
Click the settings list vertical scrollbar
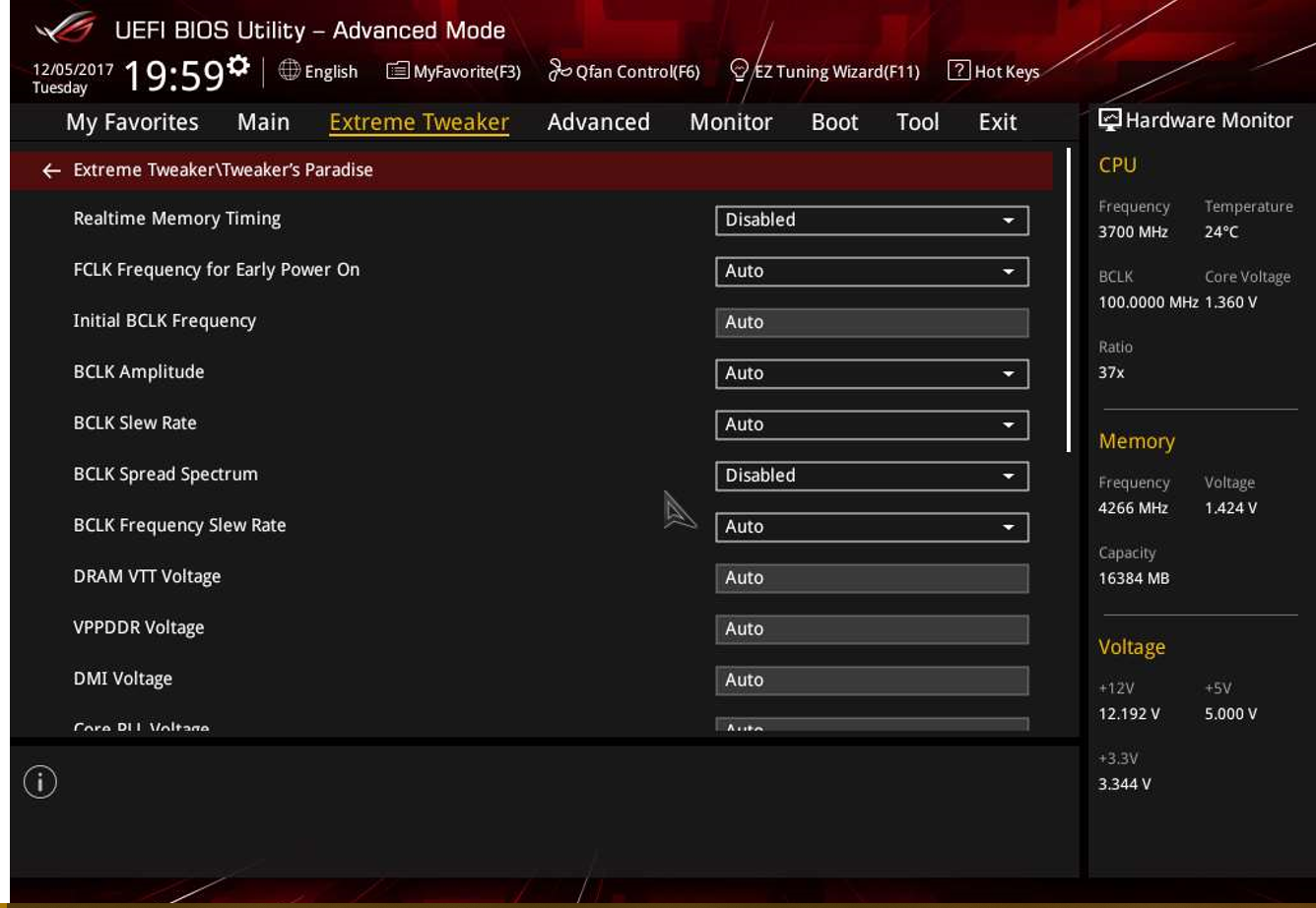(1069, 300)
